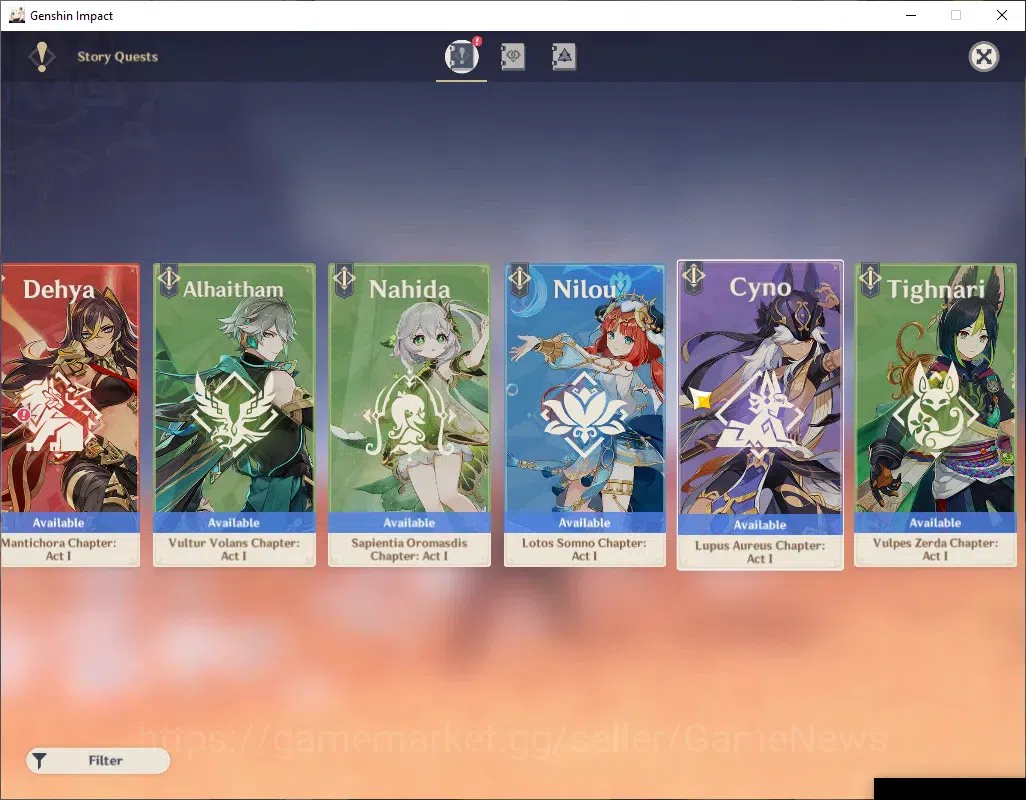Screen dimensions: 1026x800
Task: Click Available label under Dehya
Action: point(58,523)
